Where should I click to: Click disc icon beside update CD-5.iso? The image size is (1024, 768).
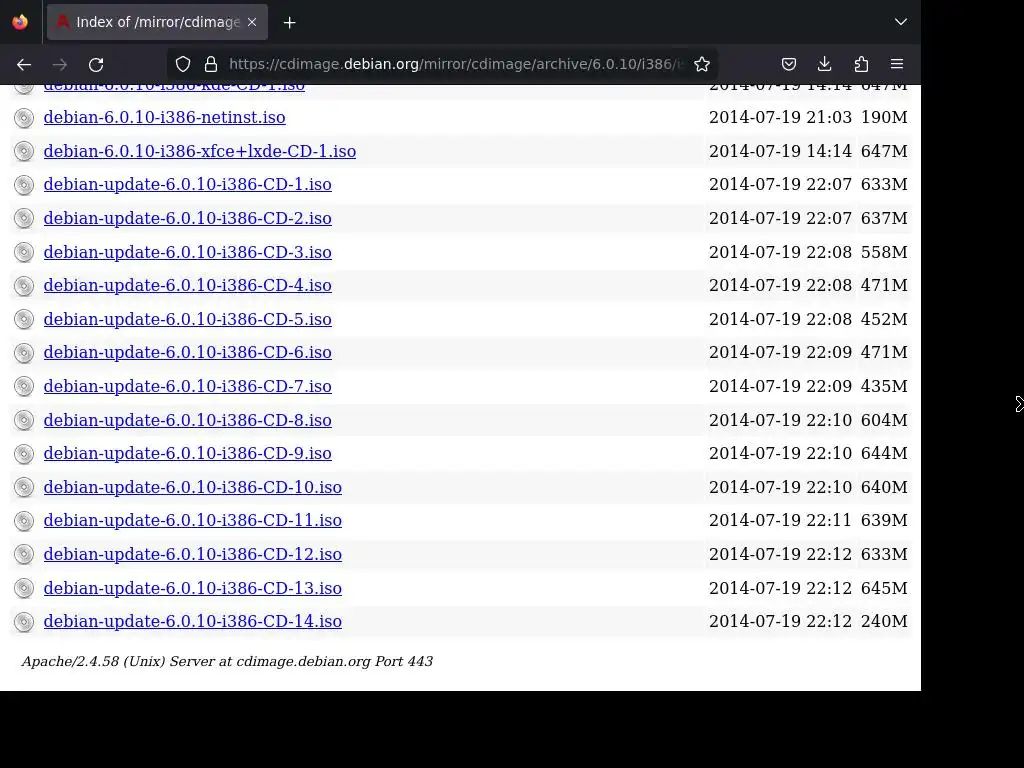(x=24, y=319)
